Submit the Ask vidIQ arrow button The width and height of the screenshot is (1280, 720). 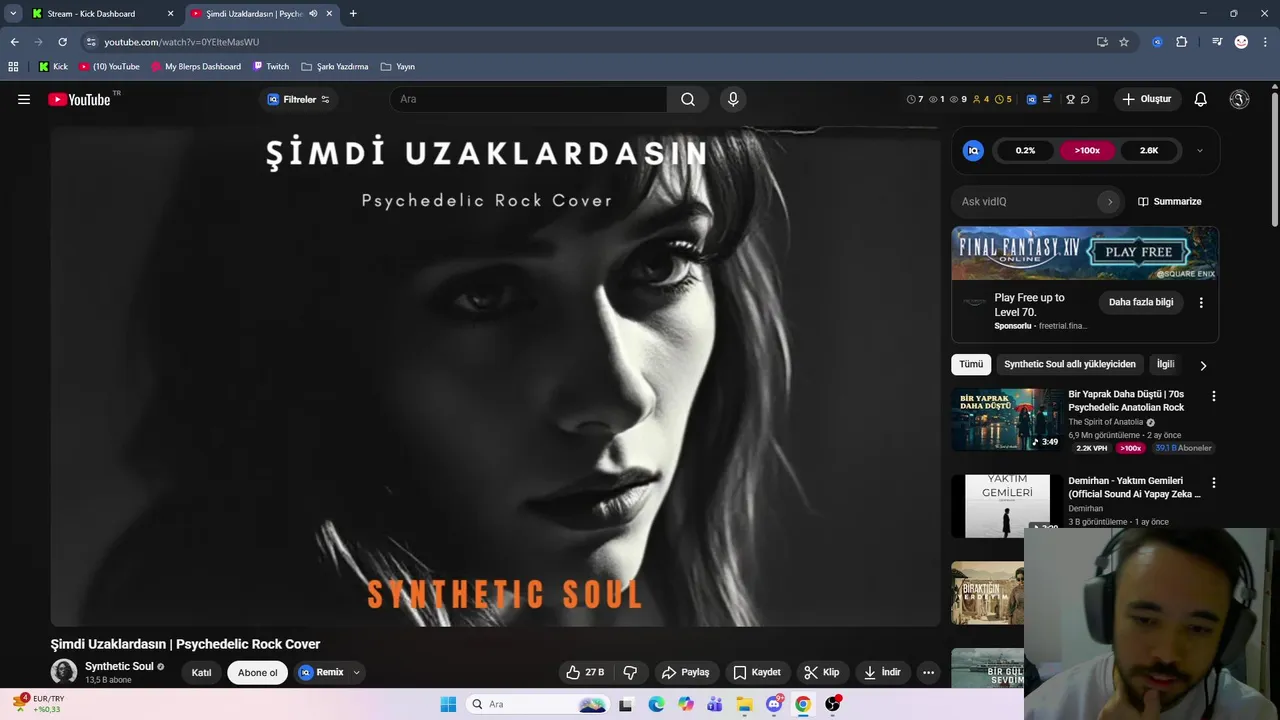(x=1109, y=201)
